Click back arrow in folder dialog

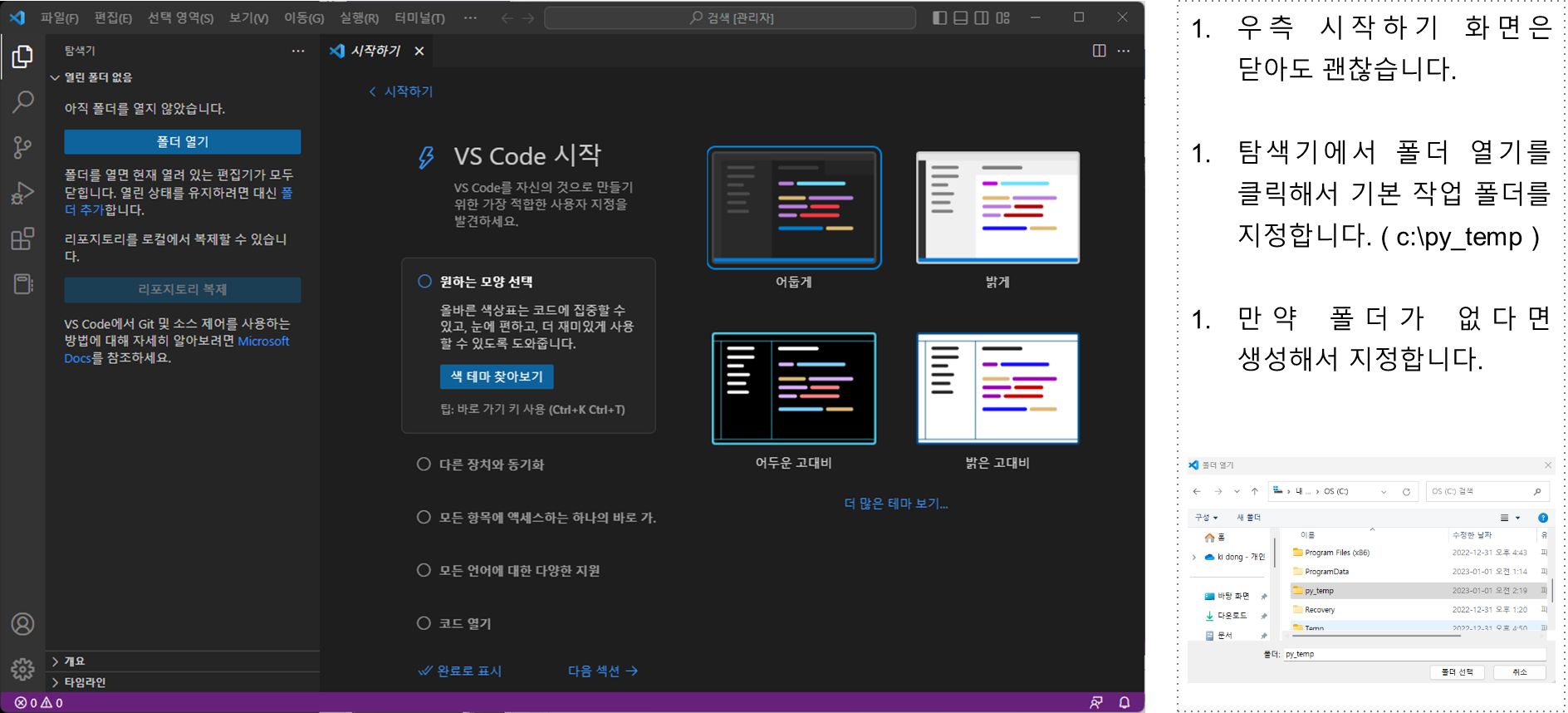1197,491
